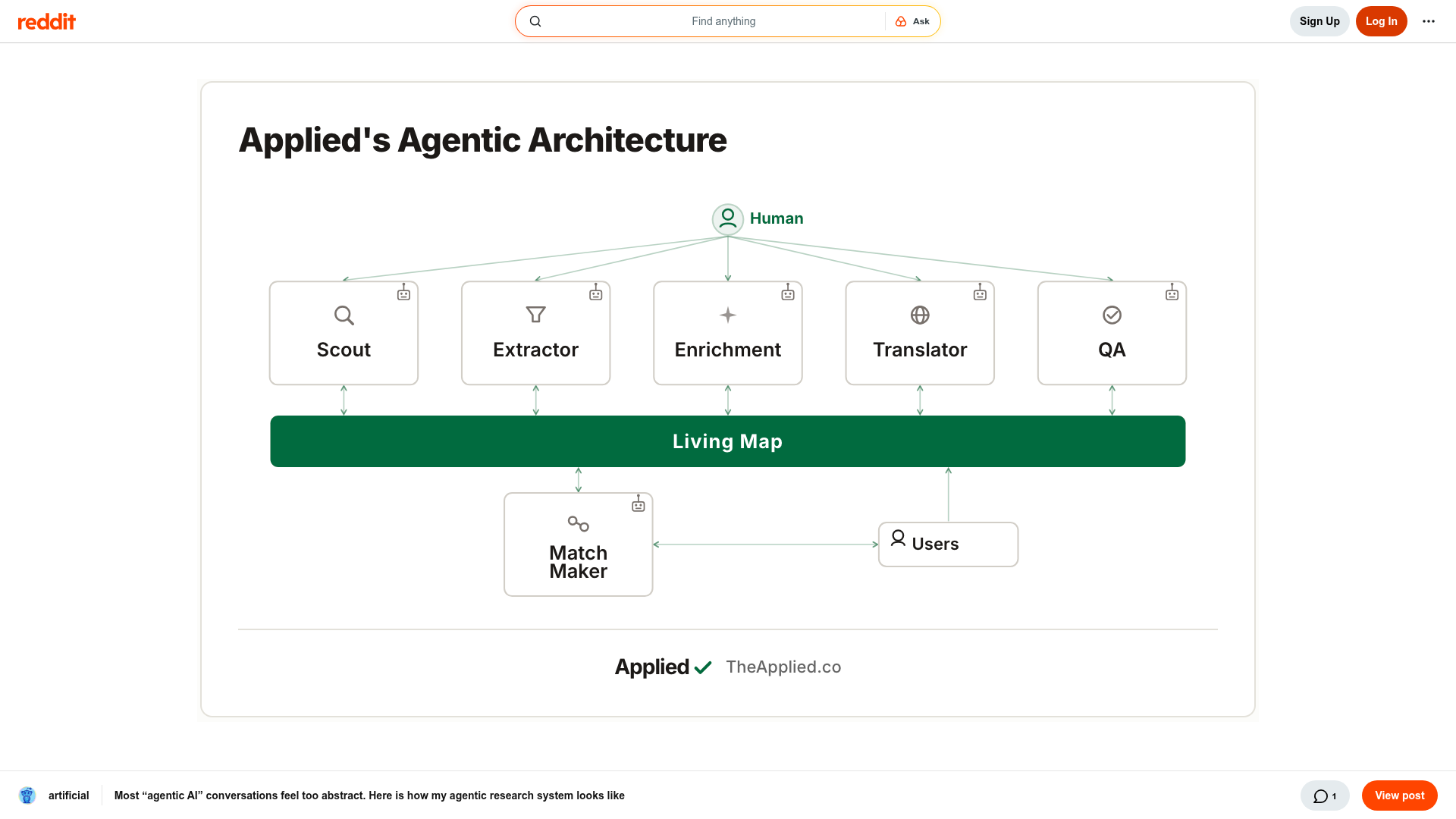Open the three-dot overflow menu

click(1429, 21)
